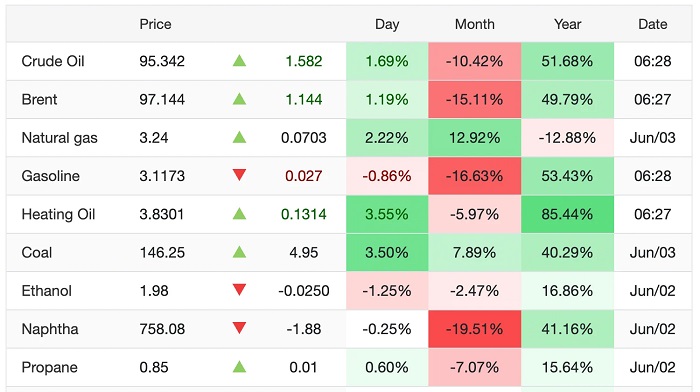
Task: Click the red down arrow in Ethanol row
Action: [239, 290]
